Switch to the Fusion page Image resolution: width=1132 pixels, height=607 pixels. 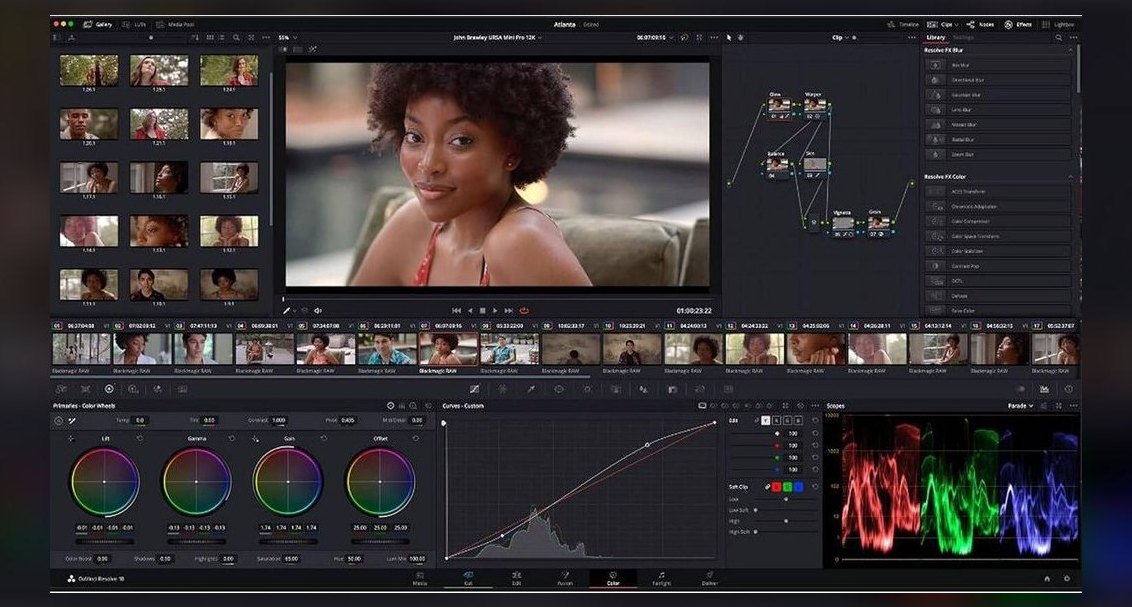pos(565,578)
